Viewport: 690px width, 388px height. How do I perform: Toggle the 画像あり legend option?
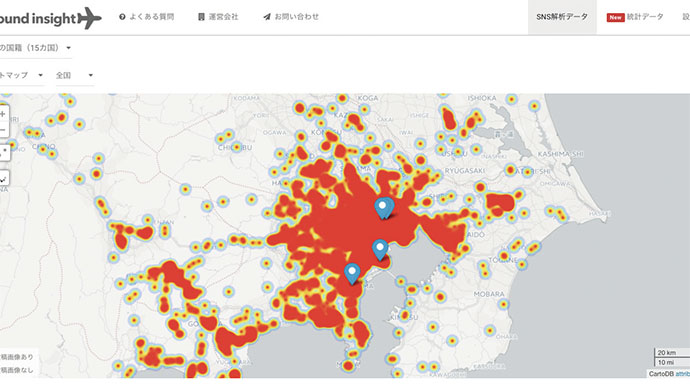point(16,357)
